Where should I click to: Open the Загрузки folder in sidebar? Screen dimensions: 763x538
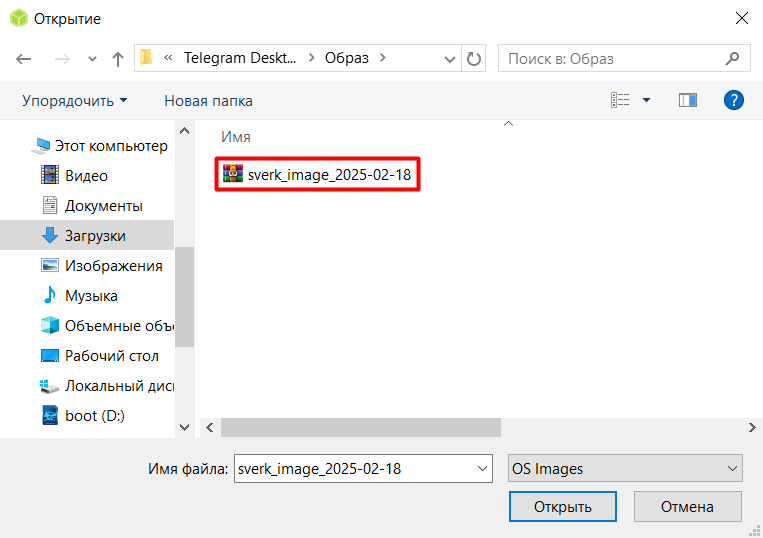95,236
